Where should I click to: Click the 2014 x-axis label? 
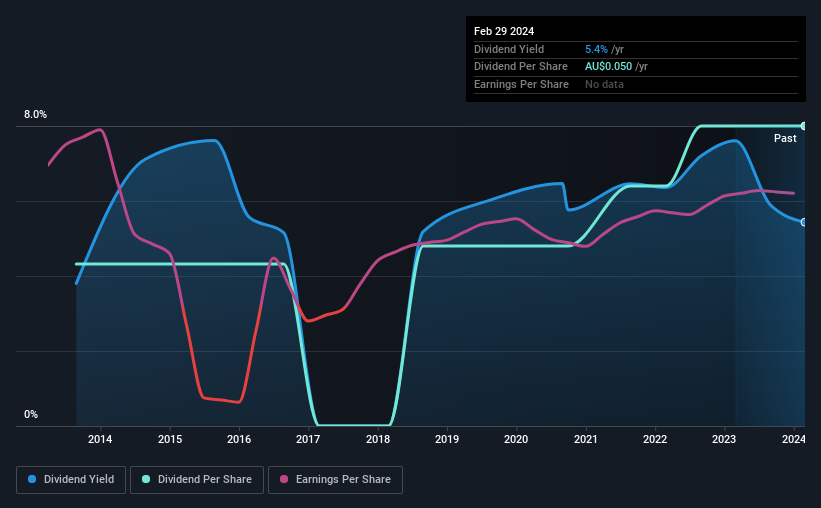tap(100, 439)
